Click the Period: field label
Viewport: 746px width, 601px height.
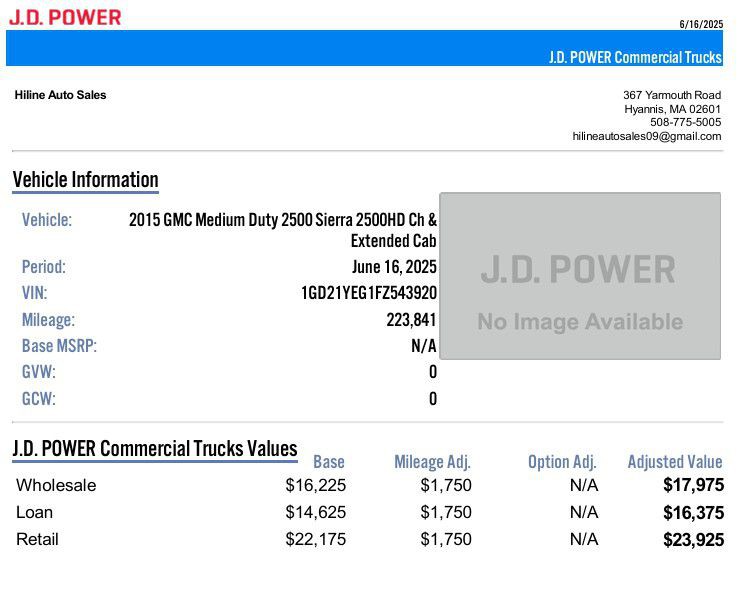pyautogui.click(x=44, y=267)
